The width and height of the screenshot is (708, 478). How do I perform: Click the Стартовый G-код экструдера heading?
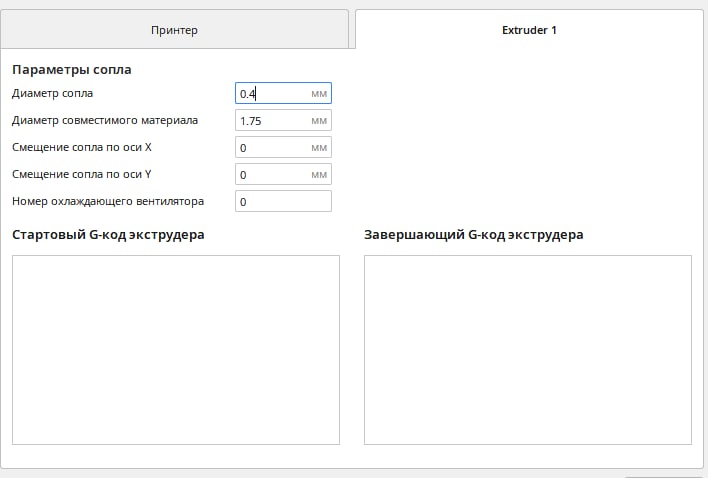tap(108, 235)
